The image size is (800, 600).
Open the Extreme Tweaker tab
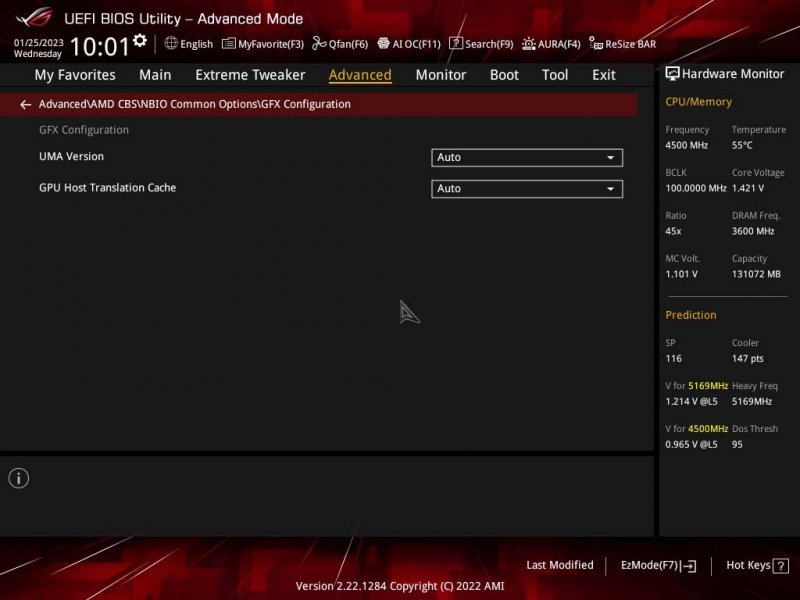coord(250,75)
